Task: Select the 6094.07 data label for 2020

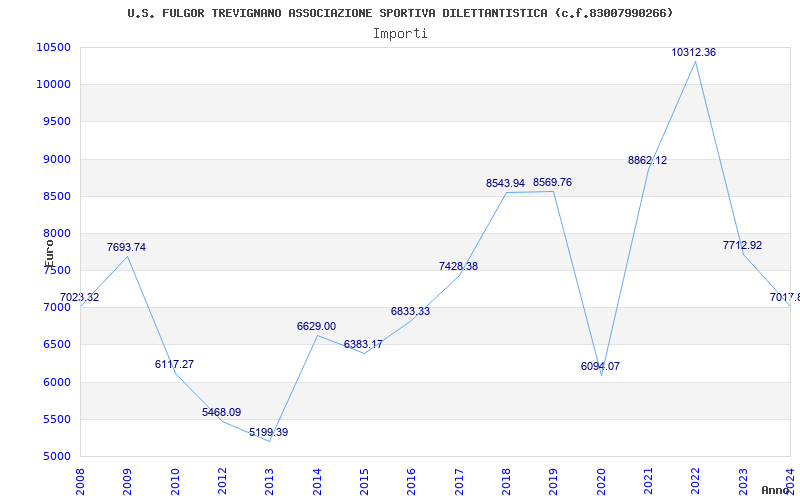Action: [x=600, y=366]
